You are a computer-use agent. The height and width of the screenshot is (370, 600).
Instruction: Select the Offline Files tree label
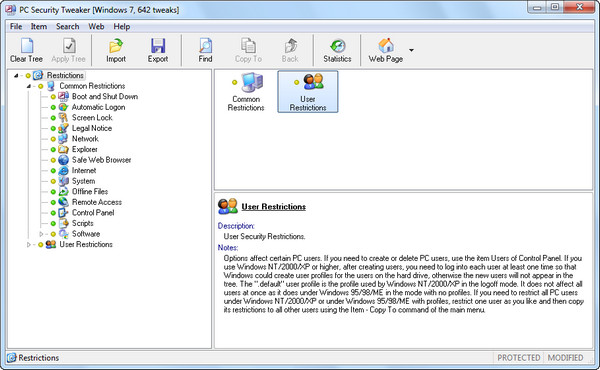tap(90, 192)
